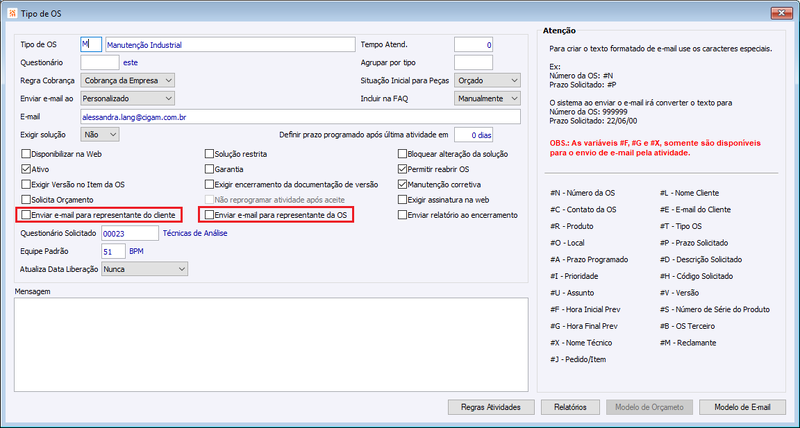The width and height of the screenshot is (800, 428).
Task: Open Atualiza Data Liberação dropdown
Action: (x=144, y=269)
